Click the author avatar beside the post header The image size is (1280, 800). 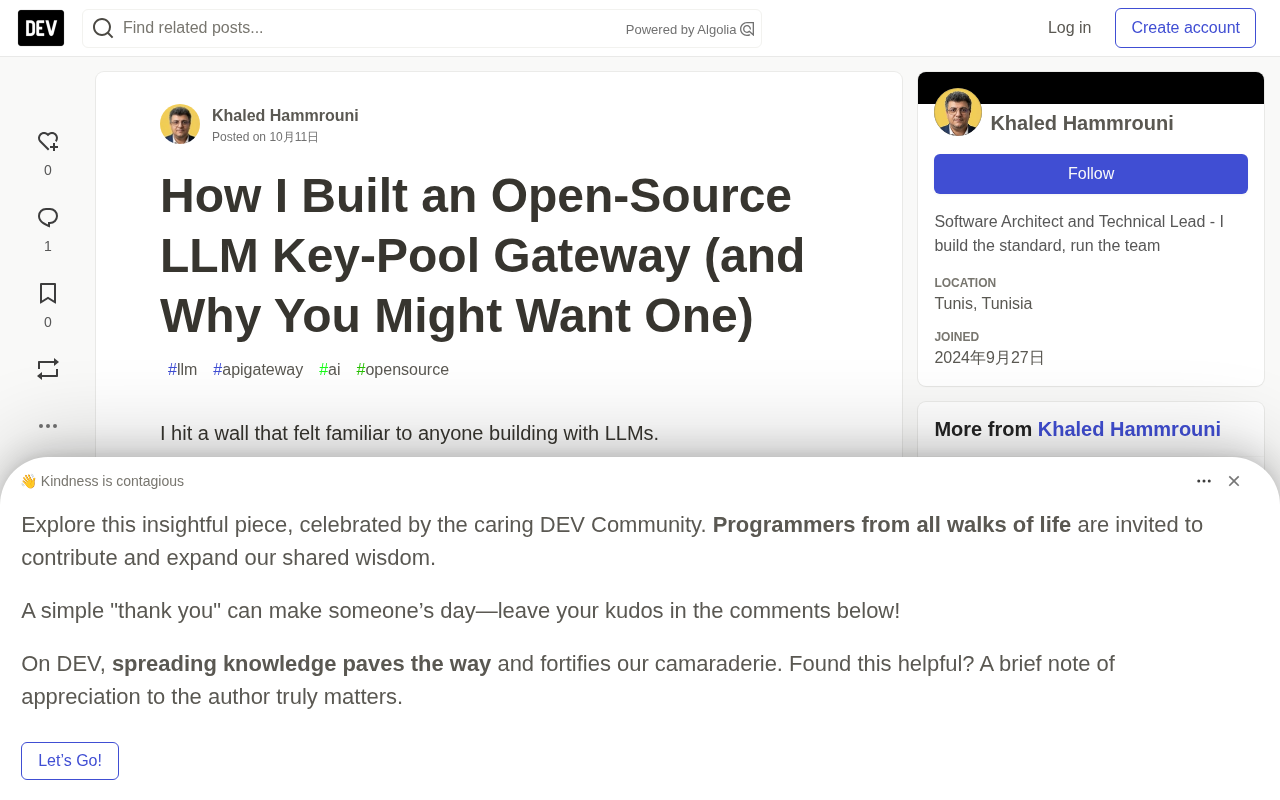tap(180, 124)
